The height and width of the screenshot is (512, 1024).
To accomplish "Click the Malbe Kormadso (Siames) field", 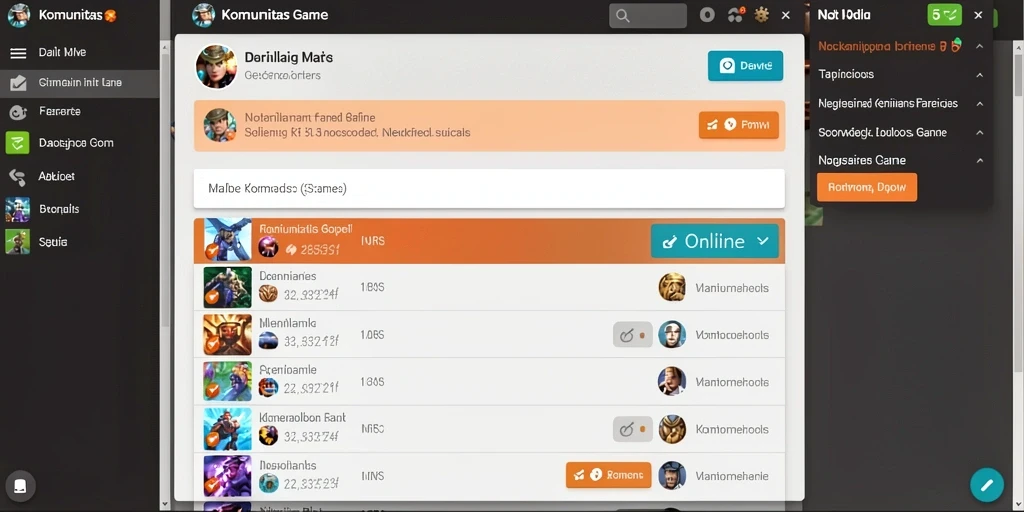I will 489,189.
